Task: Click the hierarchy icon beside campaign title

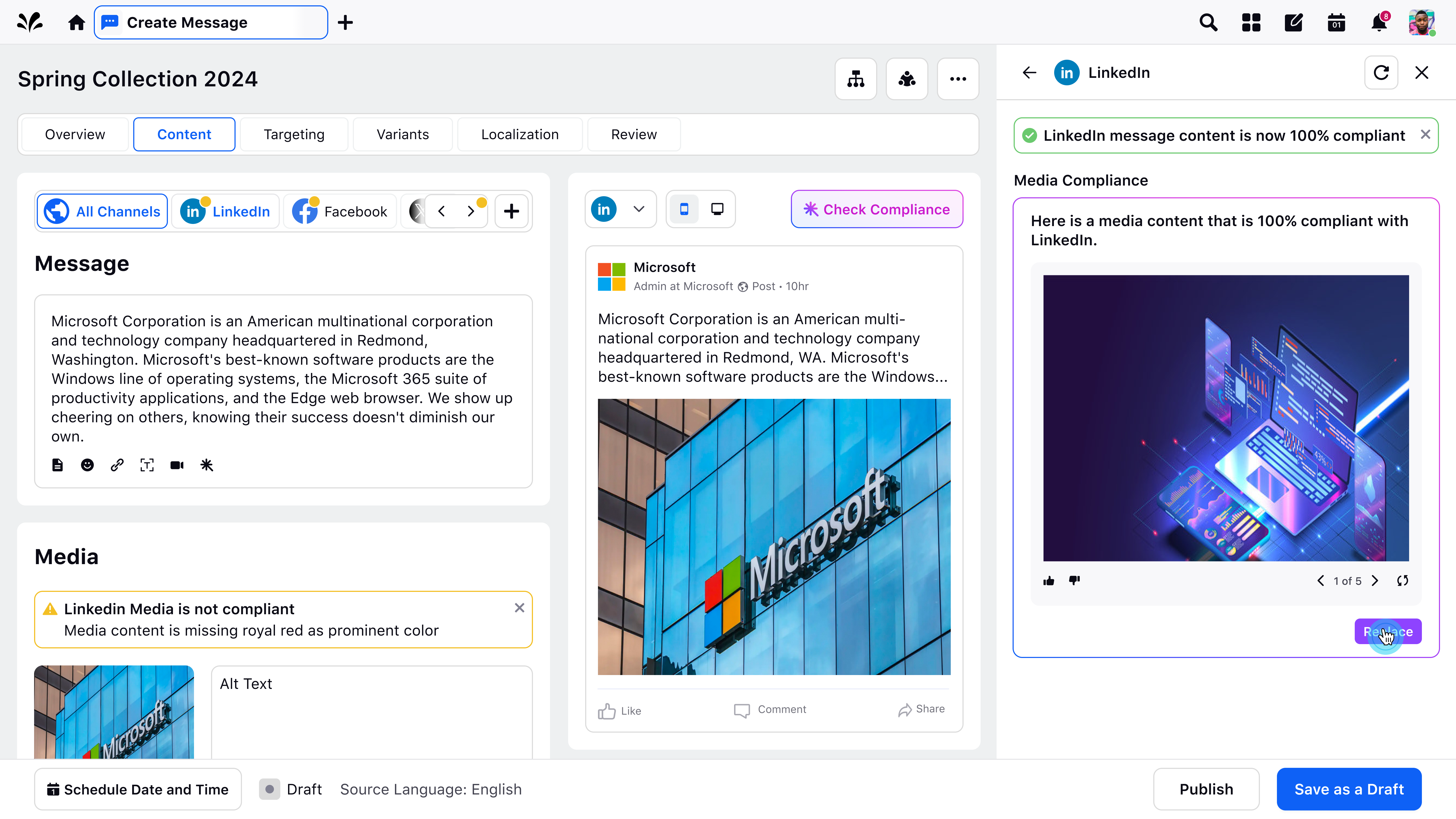Action: tap(855, 79)
